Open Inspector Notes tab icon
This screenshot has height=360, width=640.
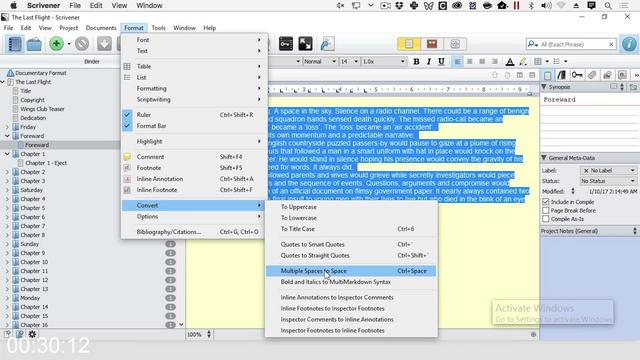pos(548,75)
